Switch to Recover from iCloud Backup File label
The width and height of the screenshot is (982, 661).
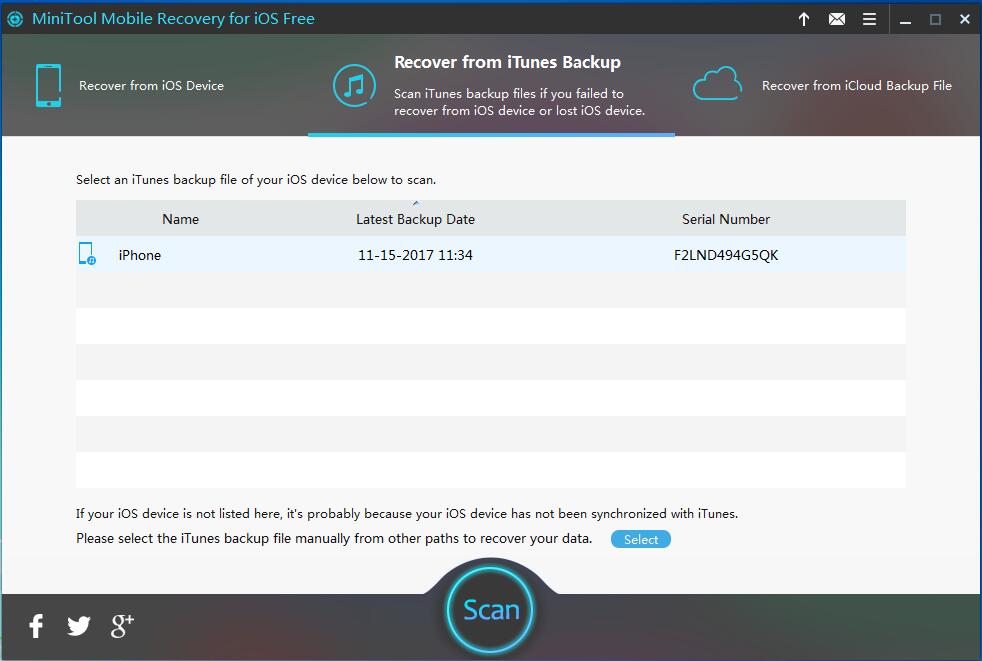tap(856, 86)
